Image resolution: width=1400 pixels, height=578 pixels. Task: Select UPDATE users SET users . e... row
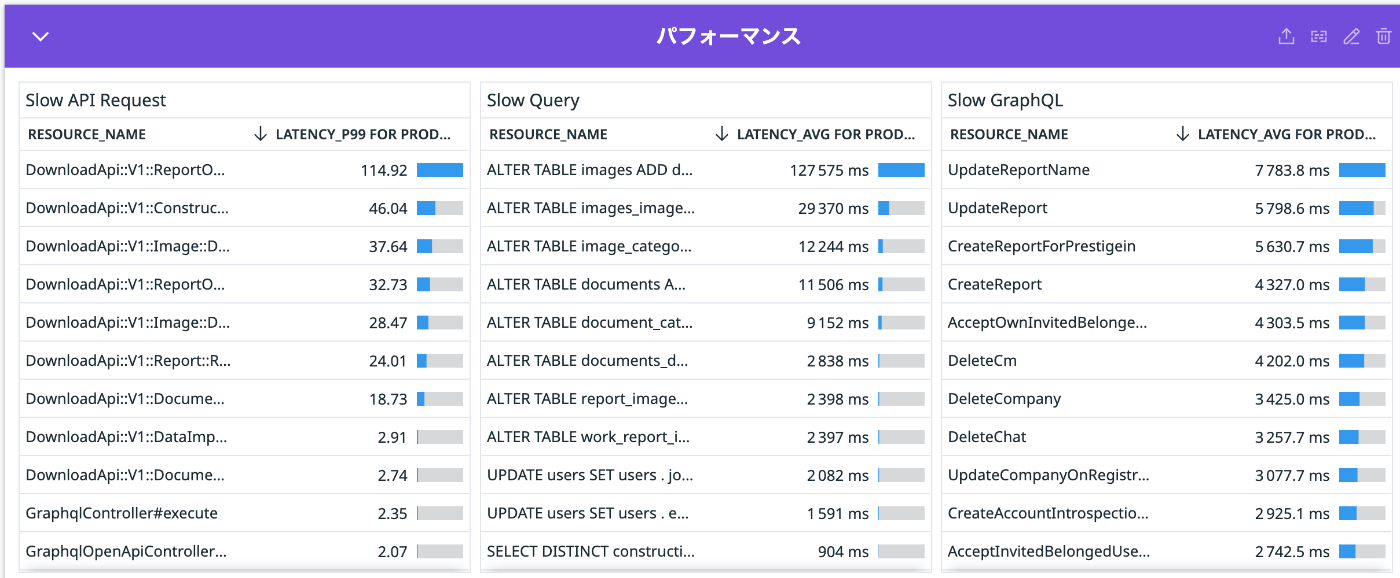pyautogui.click(x=706, y=513)
